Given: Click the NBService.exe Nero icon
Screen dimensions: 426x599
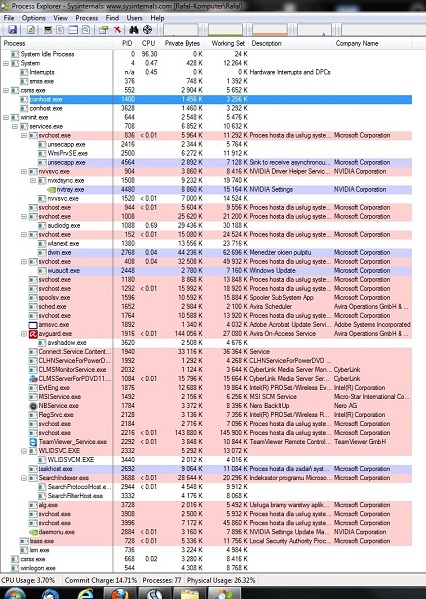Looking at the screenshot, I should (x=33, y=406).
